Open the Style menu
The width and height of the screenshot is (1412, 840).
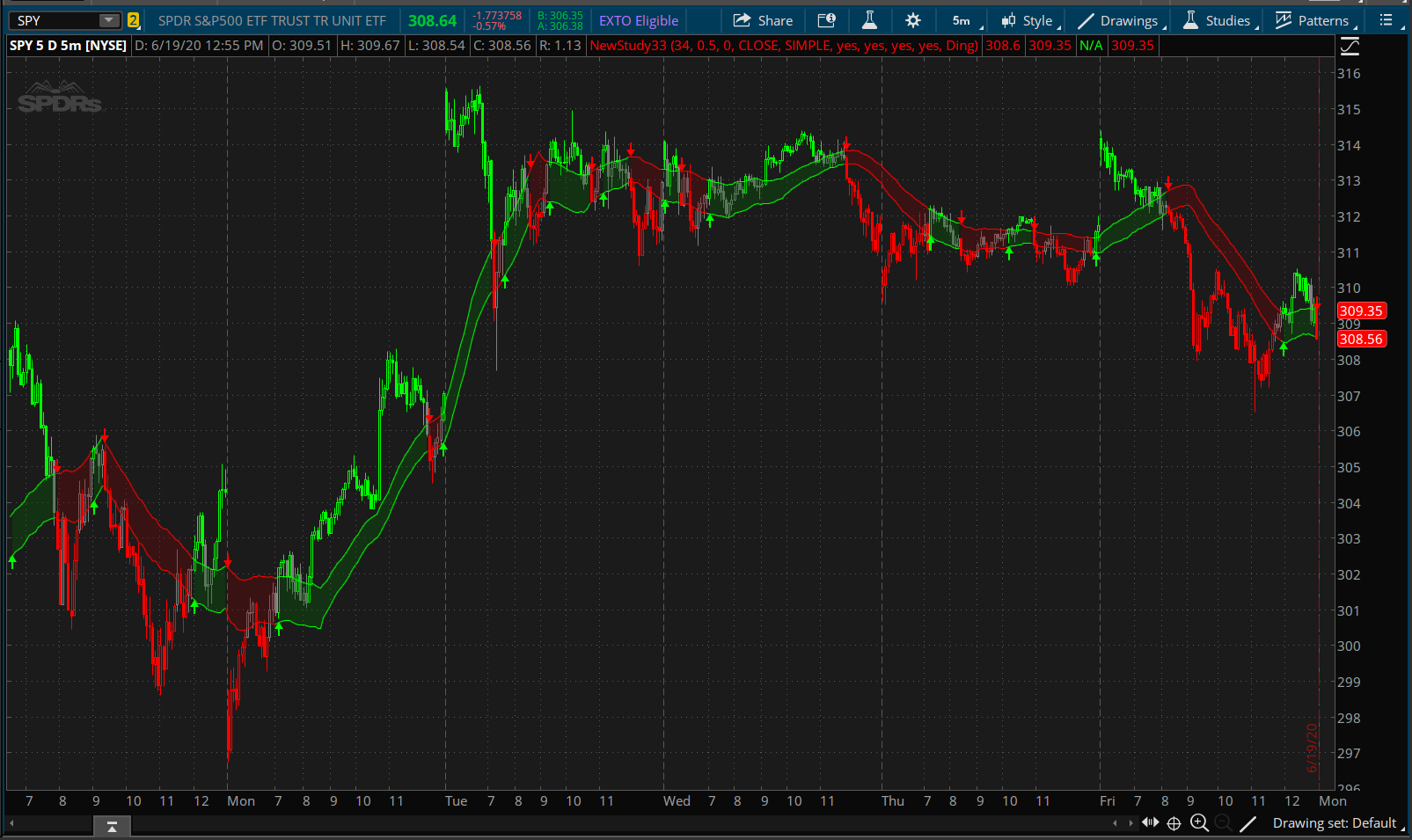pos(1029,20)
